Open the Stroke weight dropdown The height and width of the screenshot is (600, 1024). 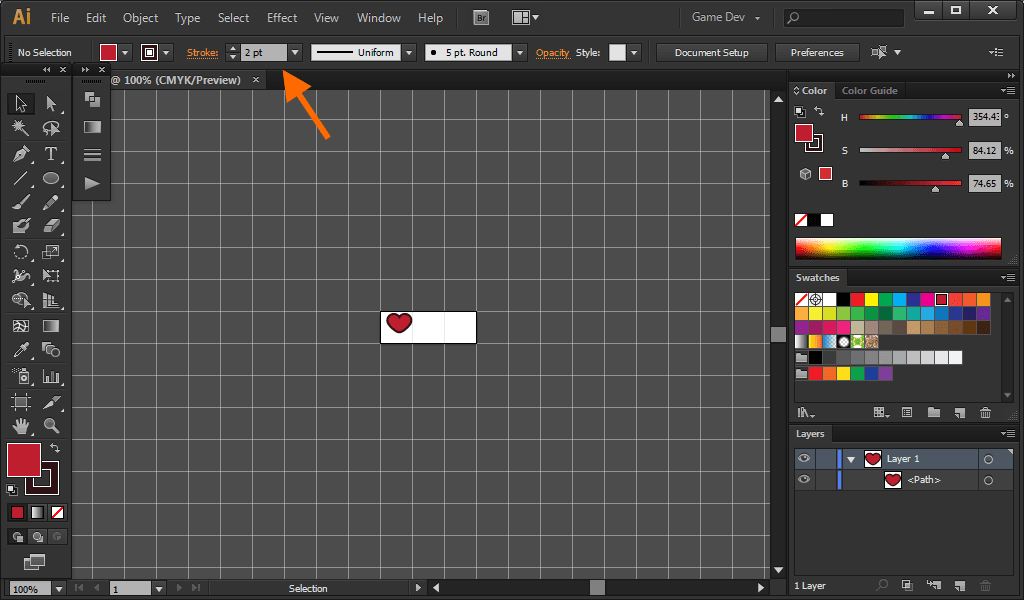[294, 52]
